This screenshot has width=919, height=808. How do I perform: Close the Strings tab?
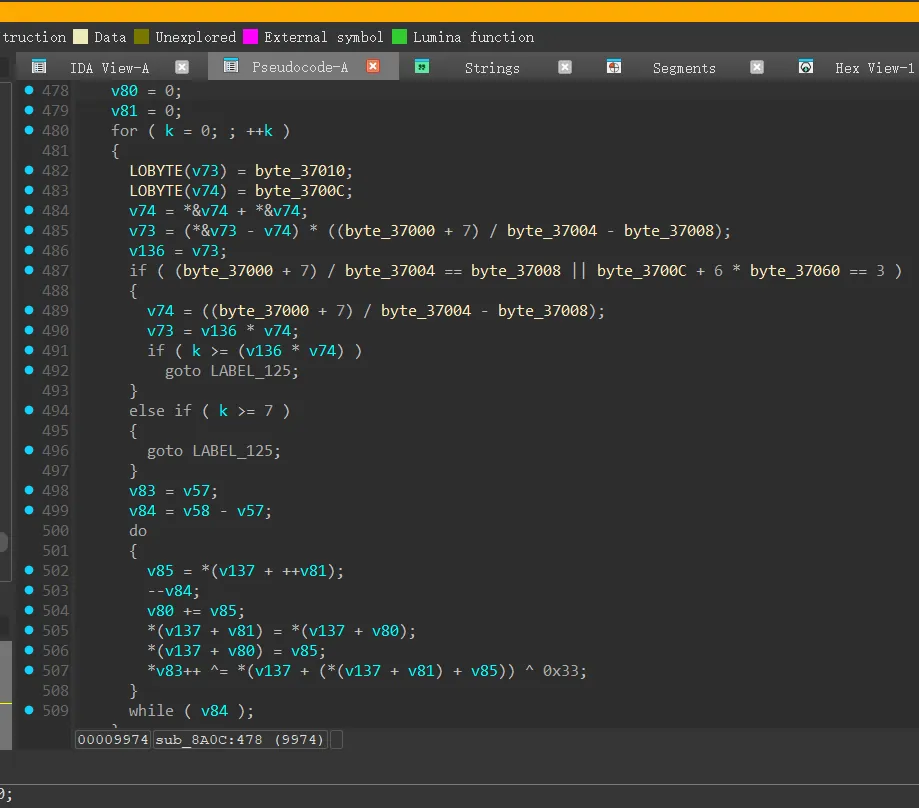pyautogui.click(x=565, y=67)
